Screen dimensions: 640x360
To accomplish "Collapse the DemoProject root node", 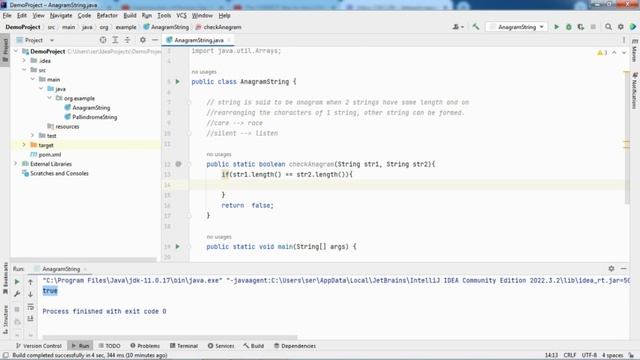I will pos(16,51).
